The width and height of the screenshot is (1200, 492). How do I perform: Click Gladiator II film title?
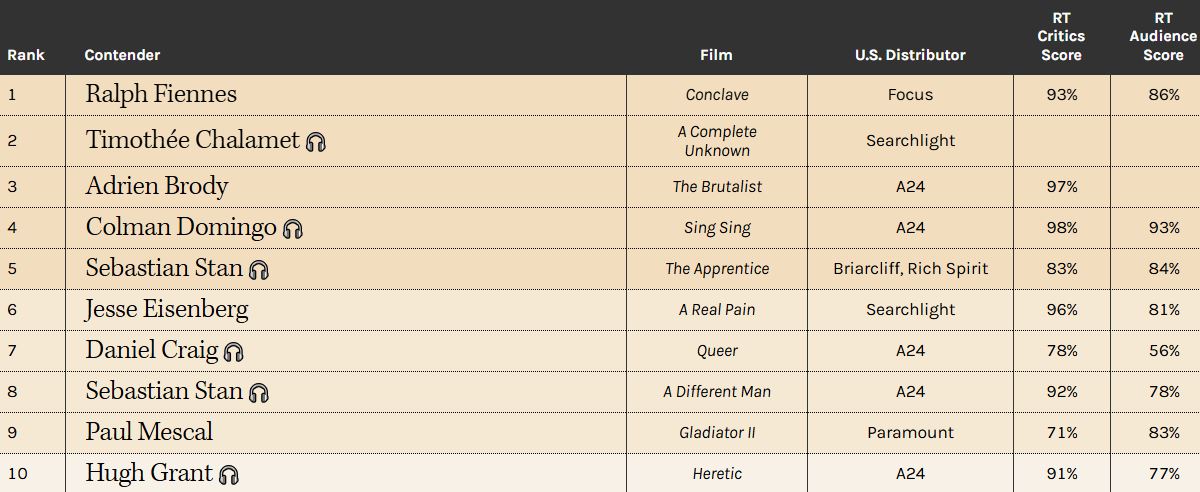(717, 433)
